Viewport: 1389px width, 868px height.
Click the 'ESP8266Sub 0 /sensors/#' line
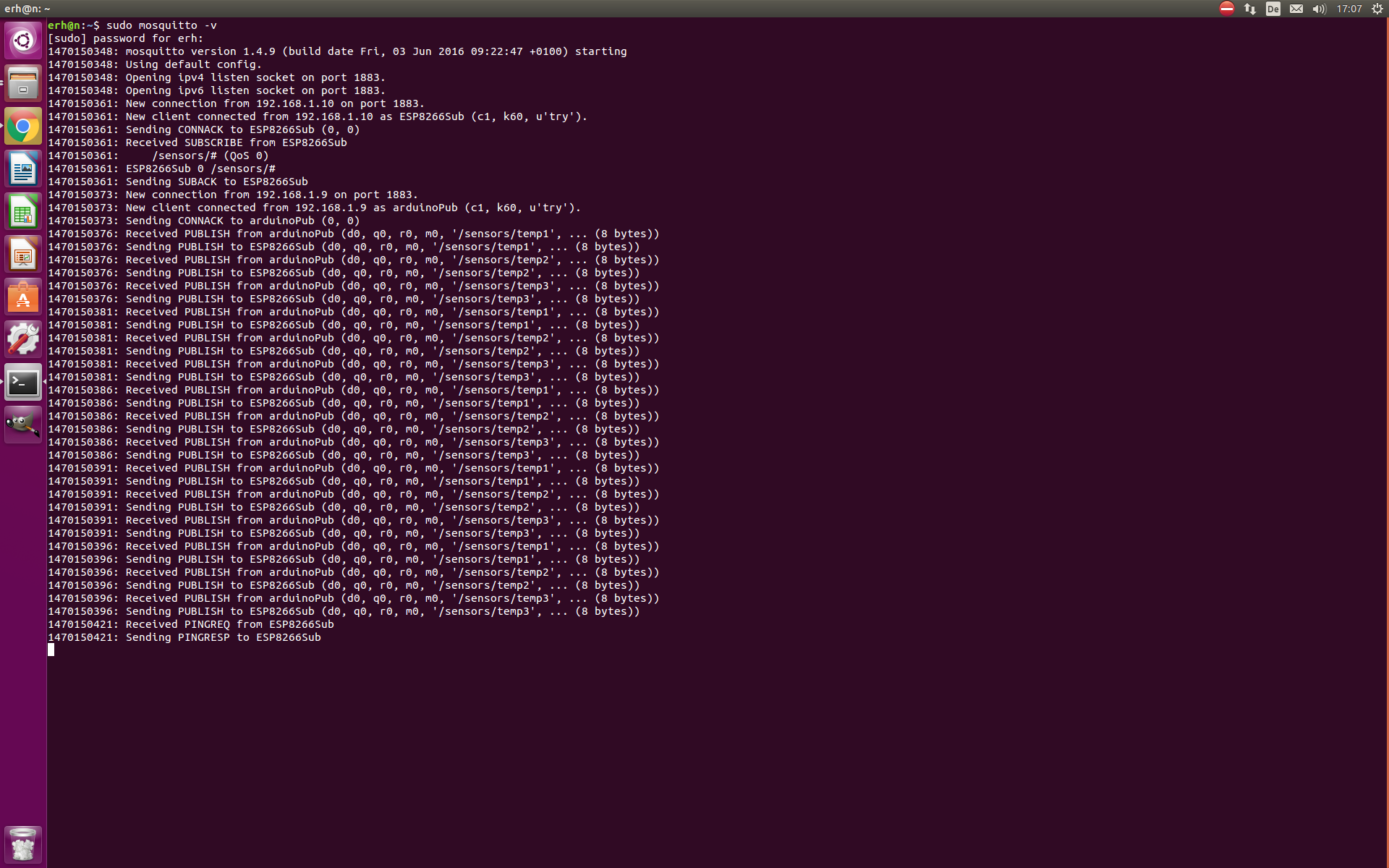(161, 169)
